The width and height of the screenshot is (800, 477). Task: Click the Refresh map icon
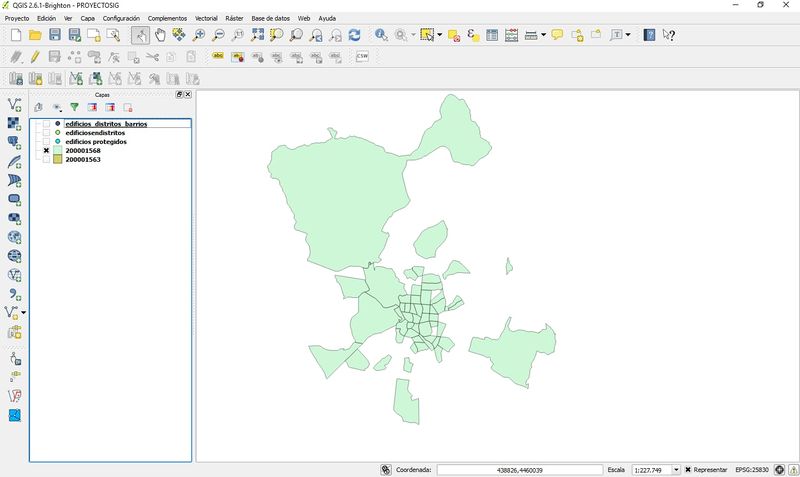point(354,35)
